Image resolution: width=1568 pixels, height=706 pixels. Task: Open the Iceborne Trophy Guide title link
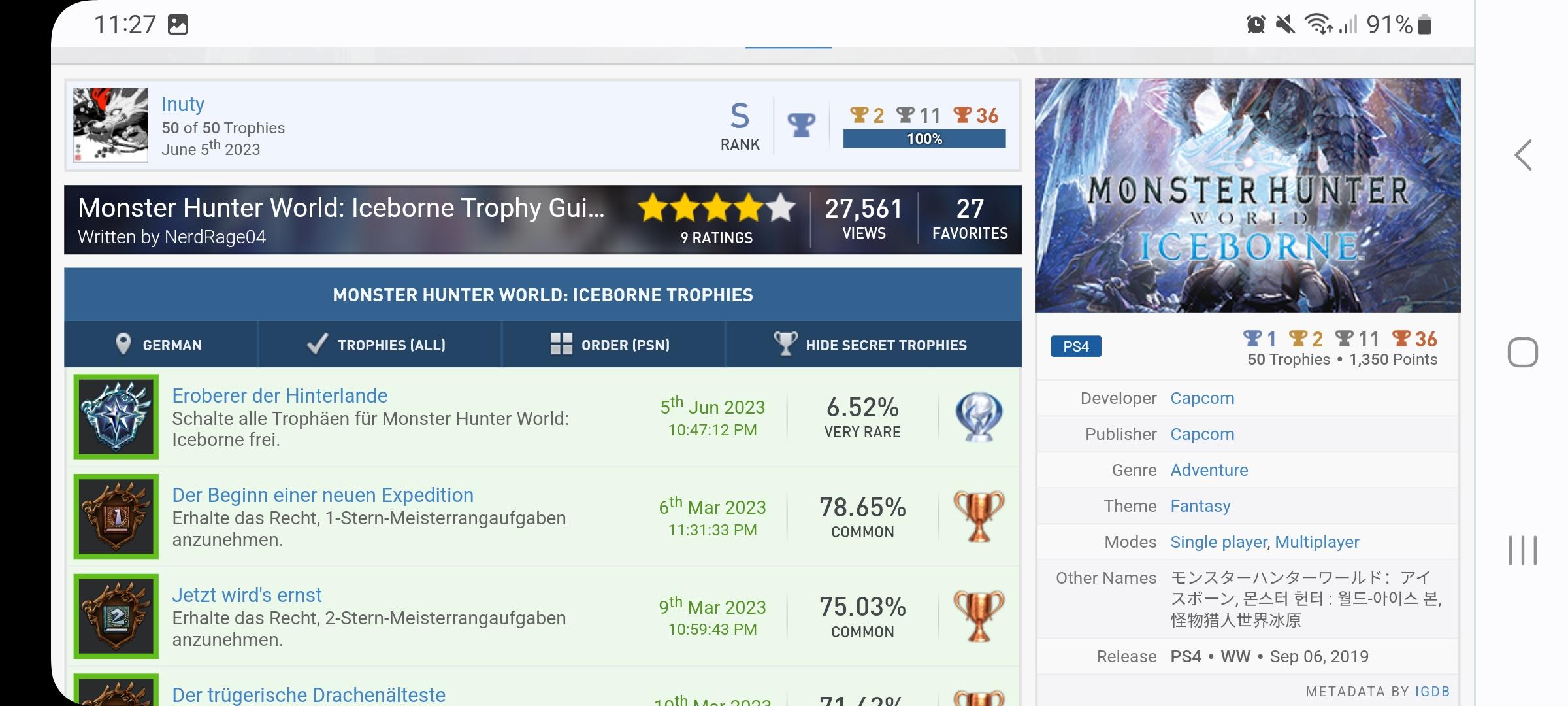coord(340,208)
